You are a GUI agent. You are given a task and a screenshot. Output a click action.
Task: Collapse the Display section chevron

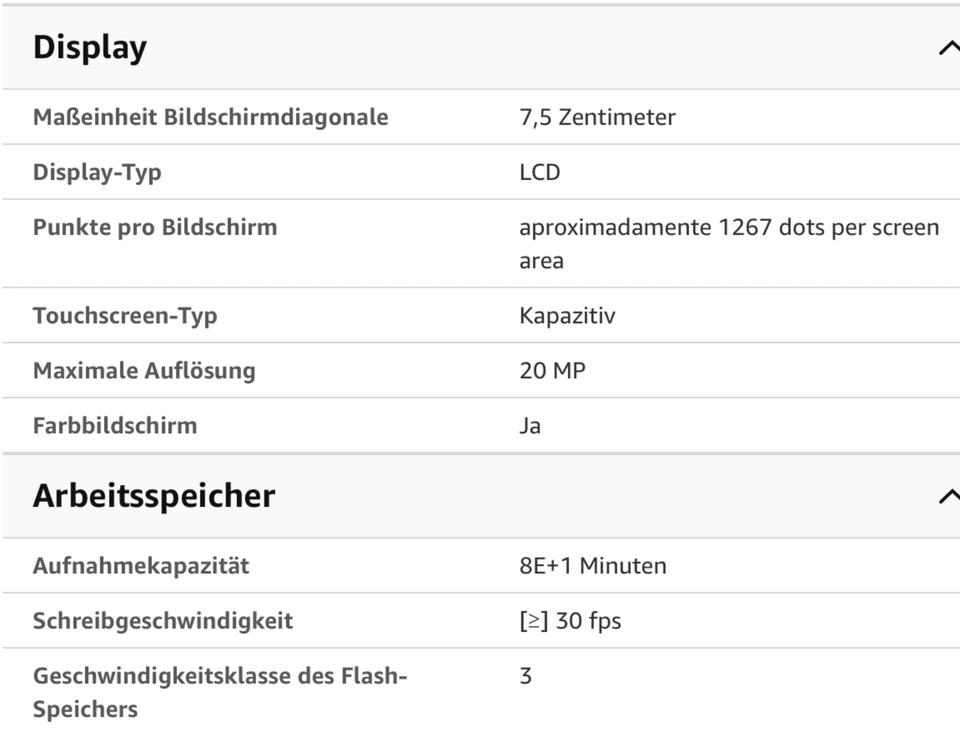click(949, 48)
